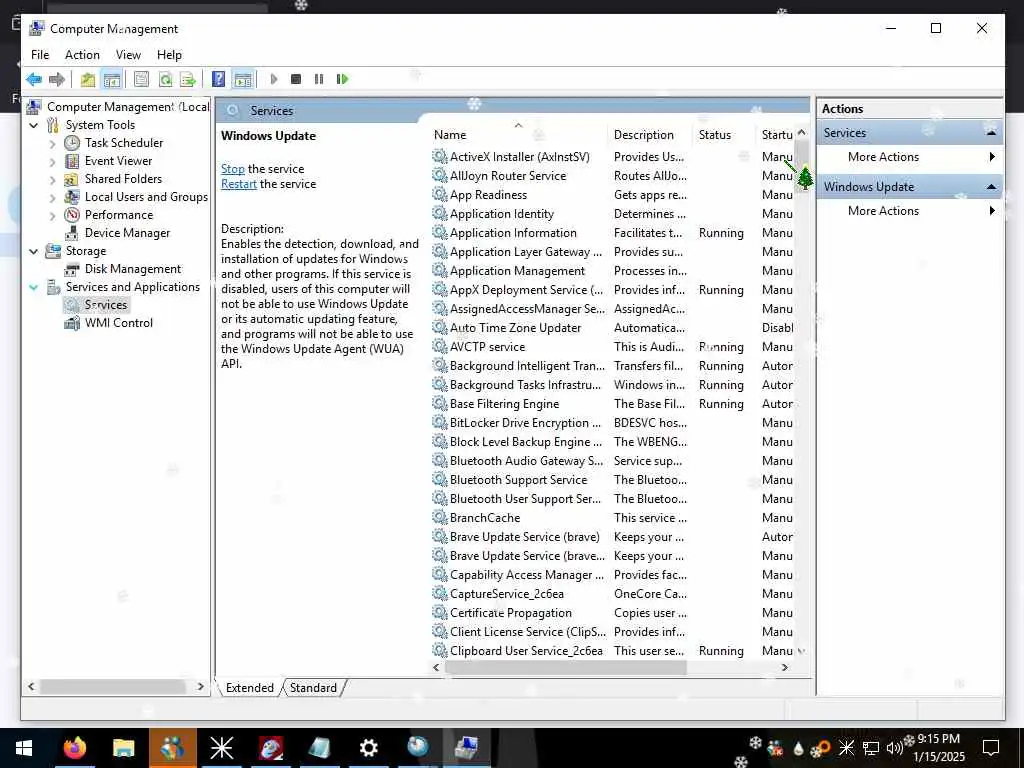Collapse the System Tools tree node

(x=34, y=125)
